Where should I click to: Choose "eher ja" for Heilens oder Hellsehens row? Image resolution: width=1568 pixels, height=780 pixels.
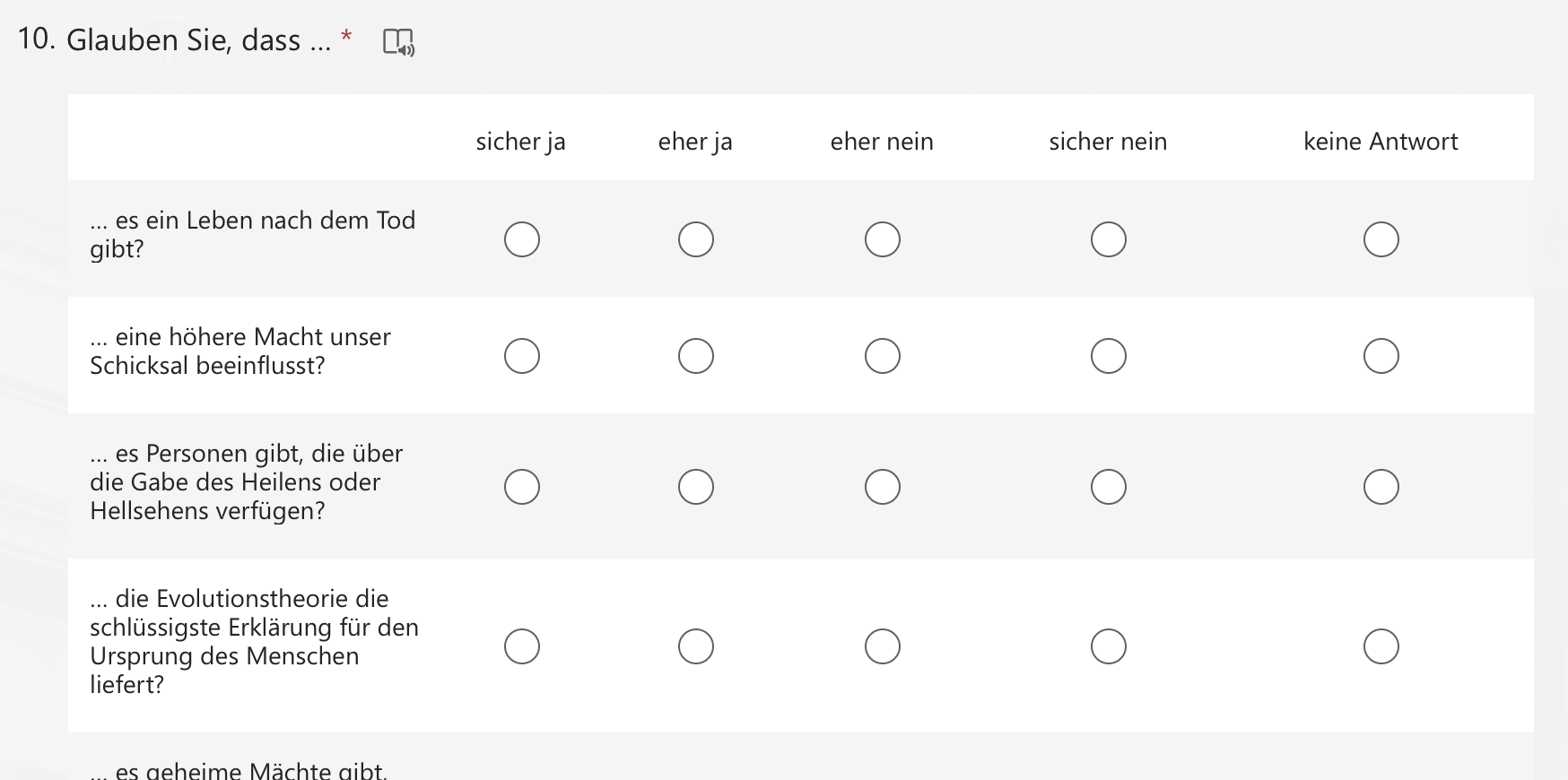(696, 487)
